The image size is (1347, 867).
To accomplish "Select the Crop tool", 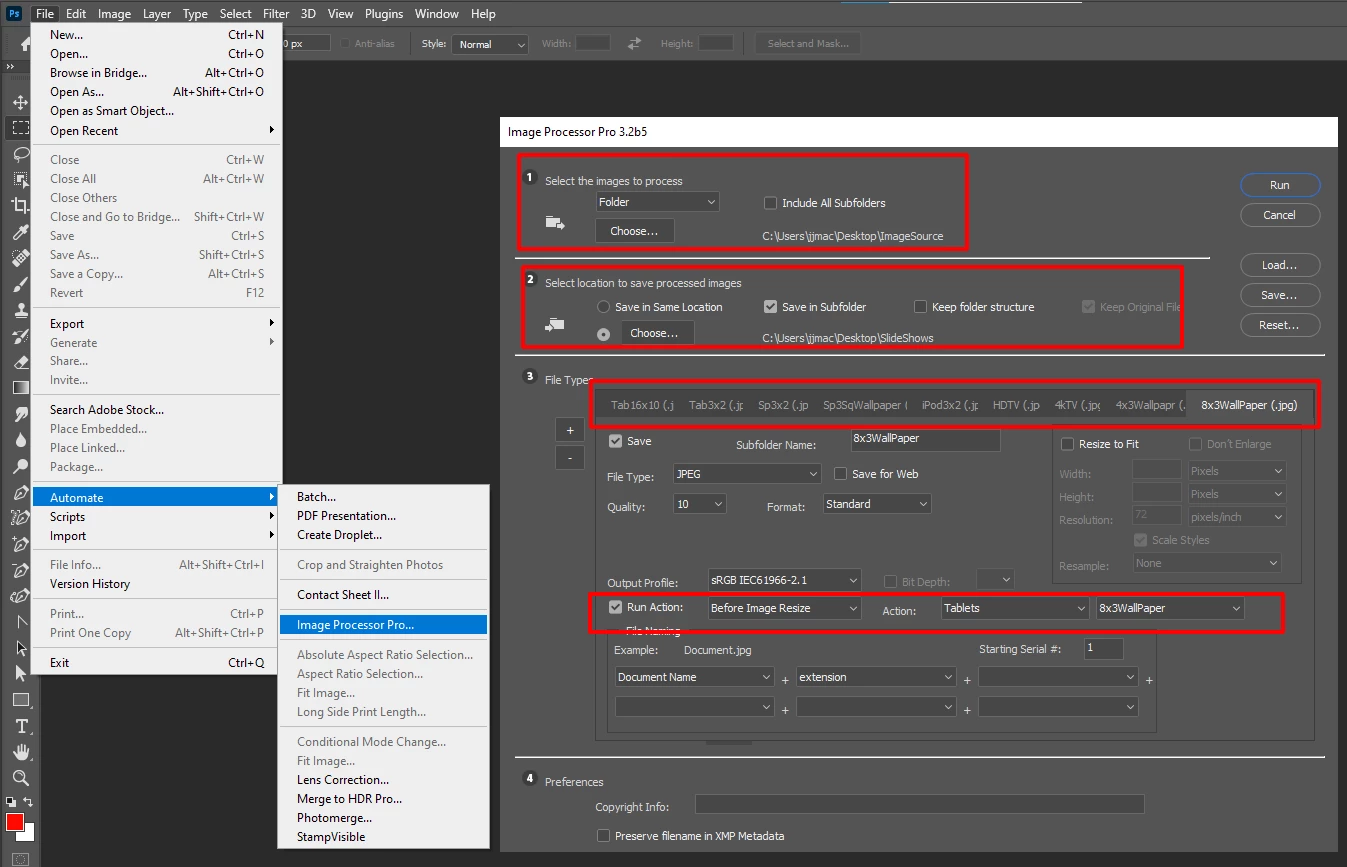I will (x=20, y=206).
